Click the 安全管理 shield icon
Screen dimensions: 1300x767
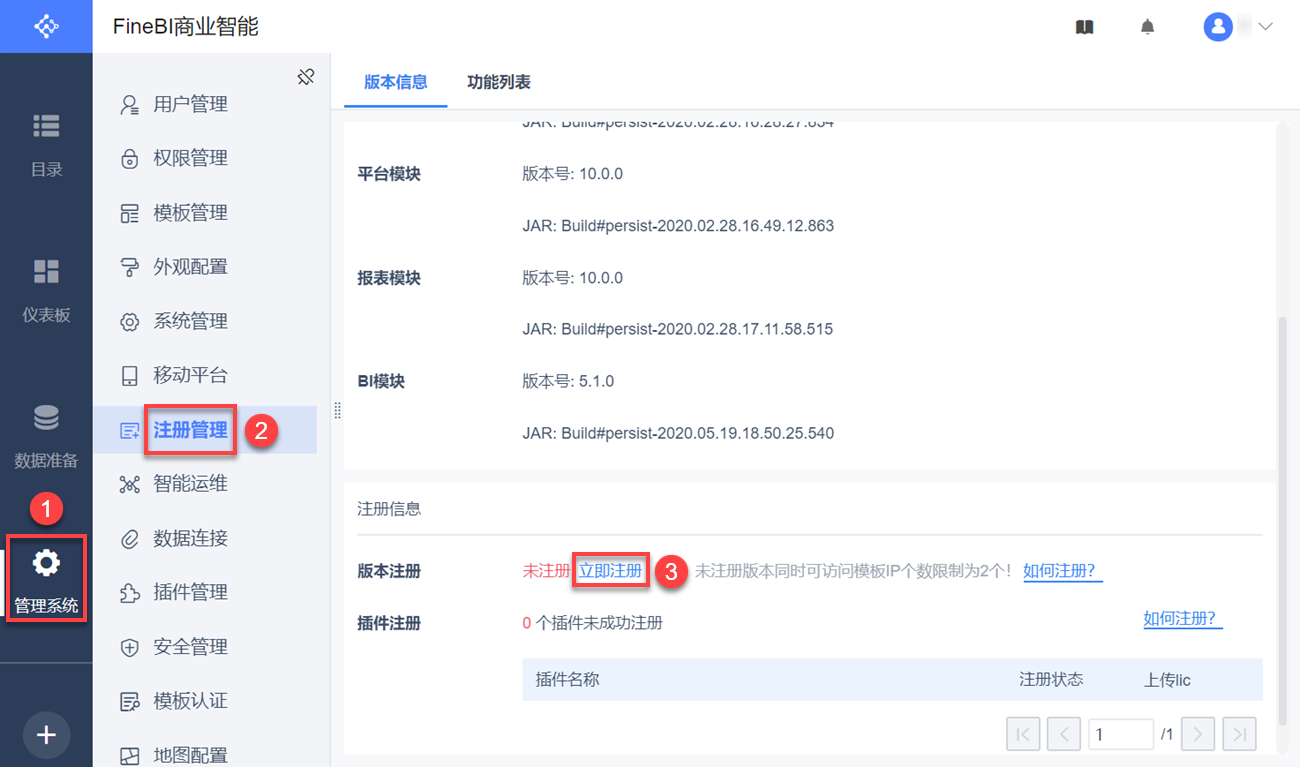129,648
